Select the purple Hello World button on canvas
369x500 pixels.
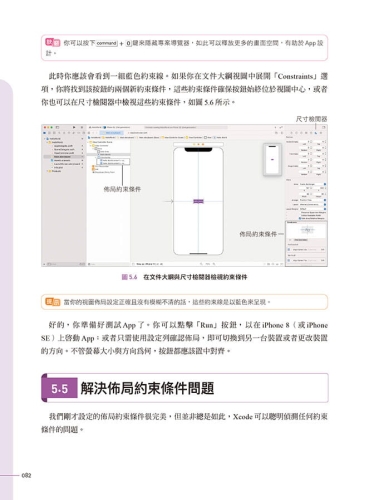pos(198,201)
